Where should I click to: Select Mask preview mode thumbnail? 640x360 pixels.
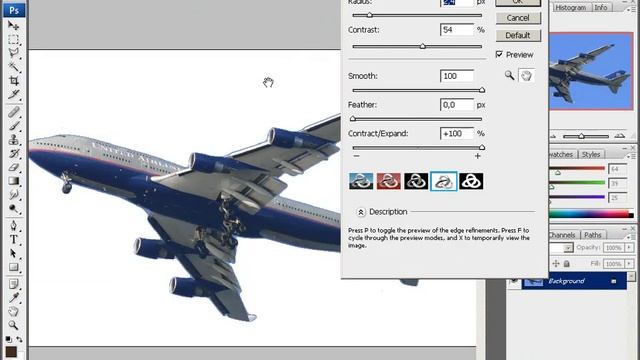click(471, 181)
